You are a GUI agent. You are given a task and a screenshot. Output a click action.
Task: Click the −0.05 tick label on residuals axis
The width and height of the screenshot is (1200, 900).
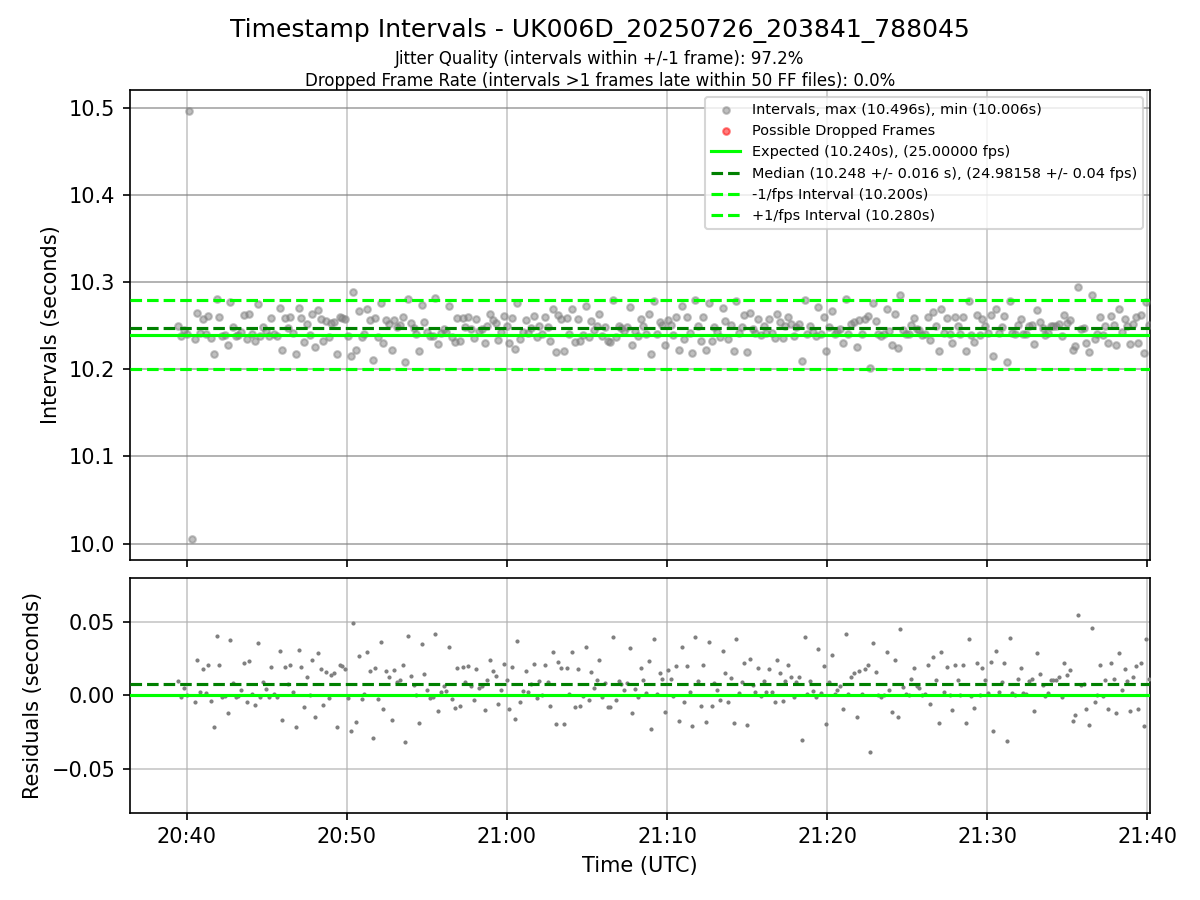click(86, 769)
